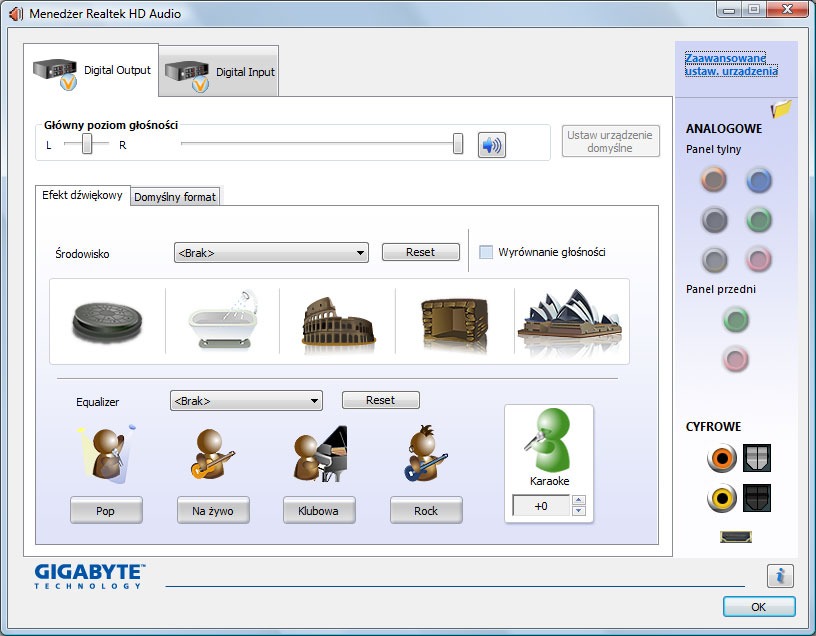The height and width of the screenshot is (636, 816).
Task: Select the bathroom environment icon
Action: coord(222,321)
